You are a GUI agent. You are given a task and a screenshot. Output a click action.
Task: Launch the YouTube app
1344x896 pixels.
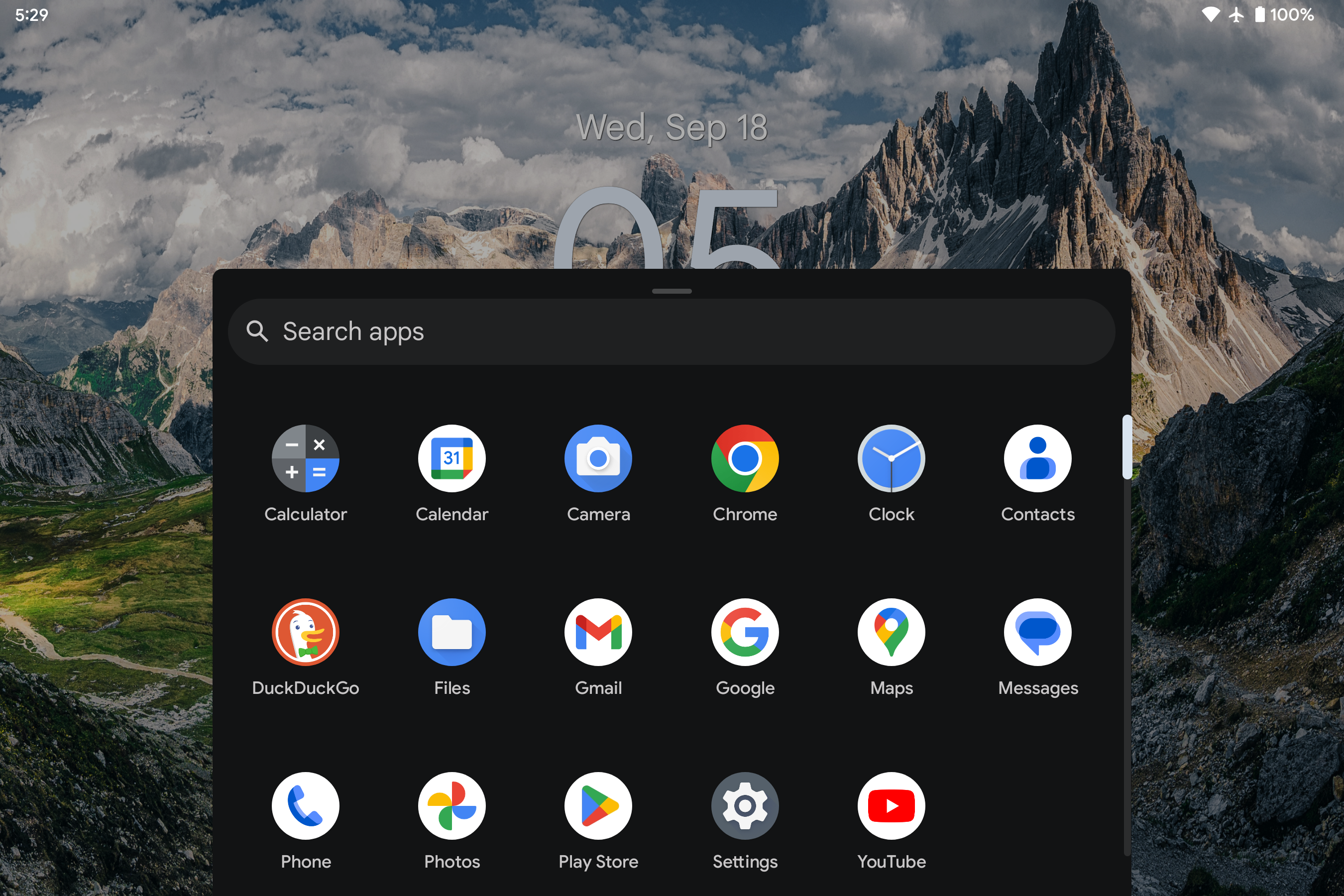click(x=891, y=806)
